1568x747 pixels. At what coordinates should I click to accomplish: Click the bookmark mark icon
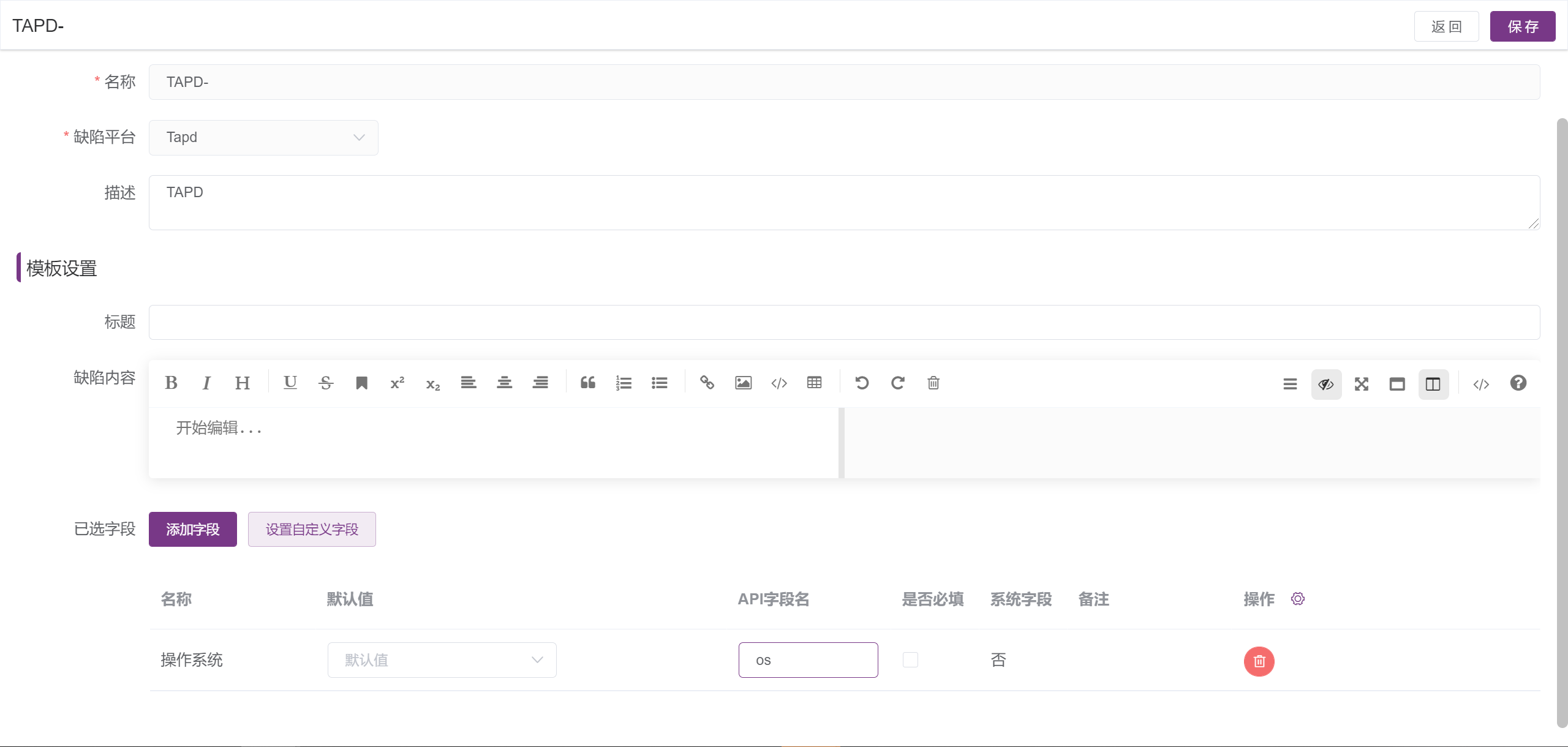(361, 383)
